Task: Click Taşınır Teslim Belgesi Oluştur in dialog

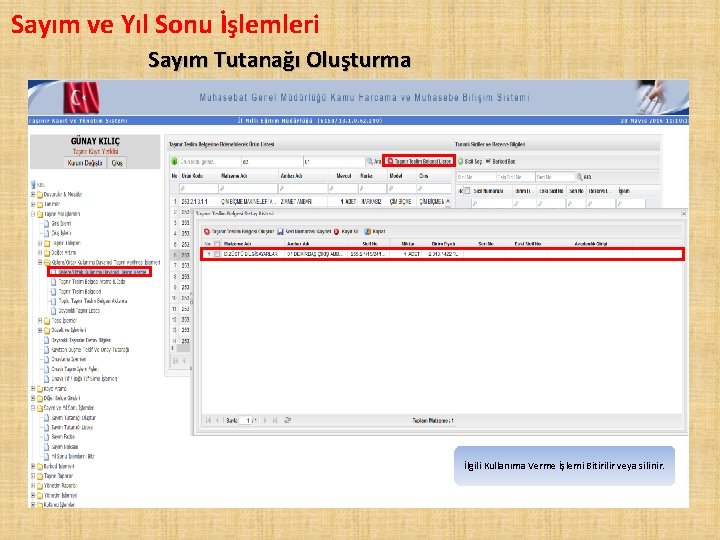Action: [239, 231]
